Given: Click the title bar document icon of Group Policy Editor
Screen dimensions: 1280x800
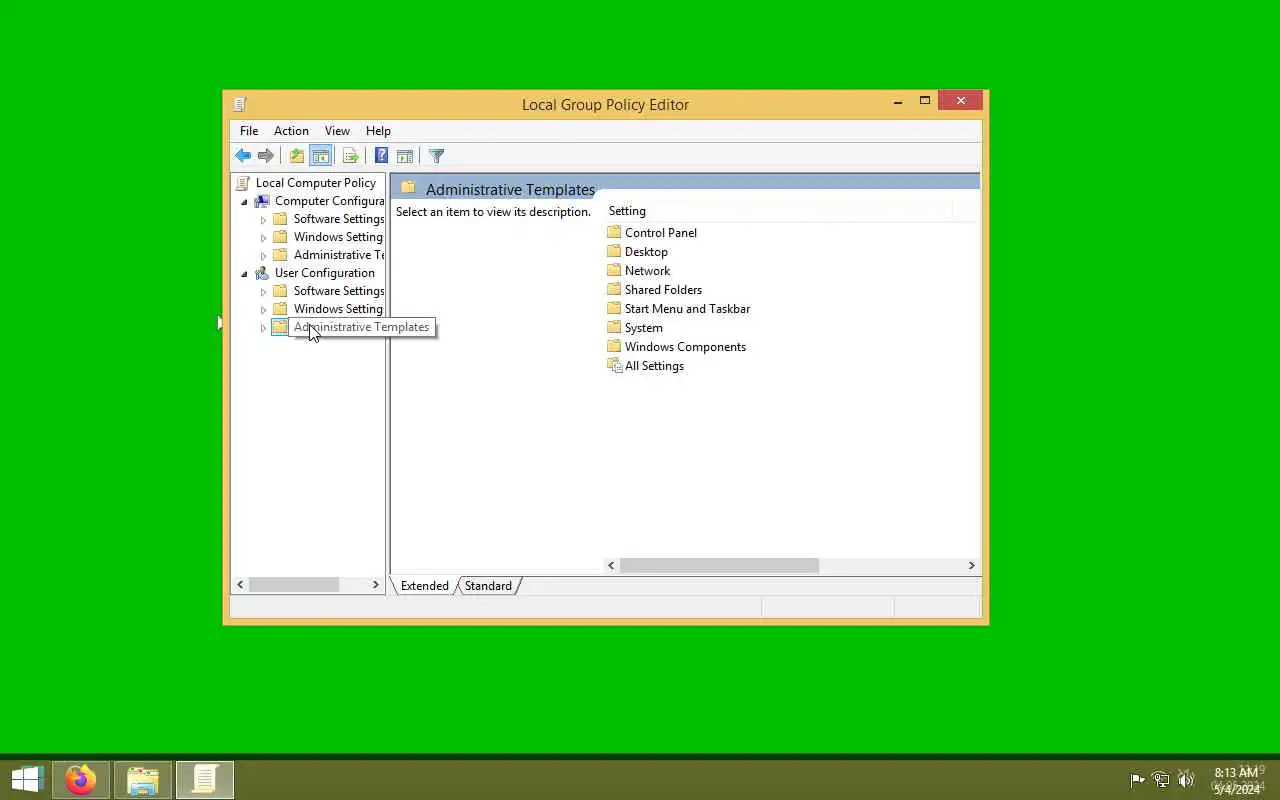Looking at the screenshot, I should point(239,104).
